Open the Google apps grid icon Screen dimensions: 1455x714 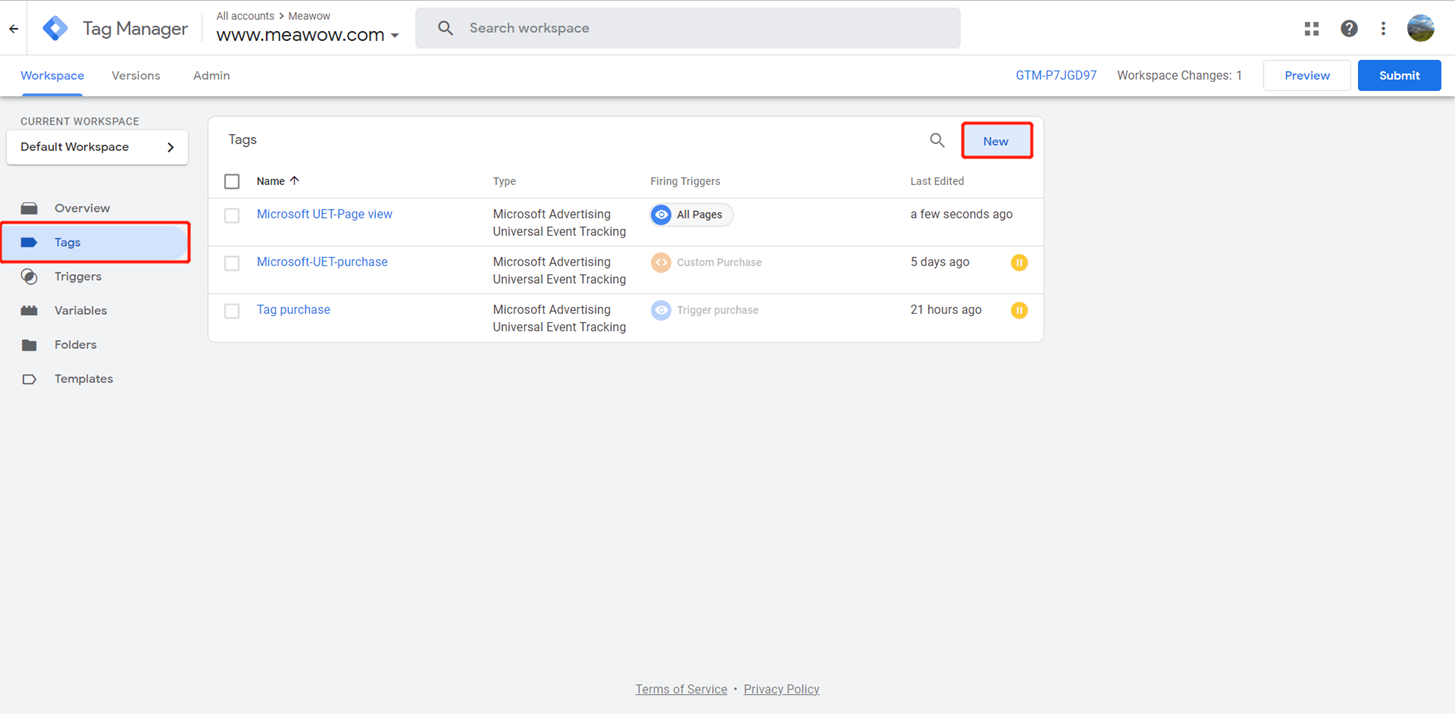1312,29
